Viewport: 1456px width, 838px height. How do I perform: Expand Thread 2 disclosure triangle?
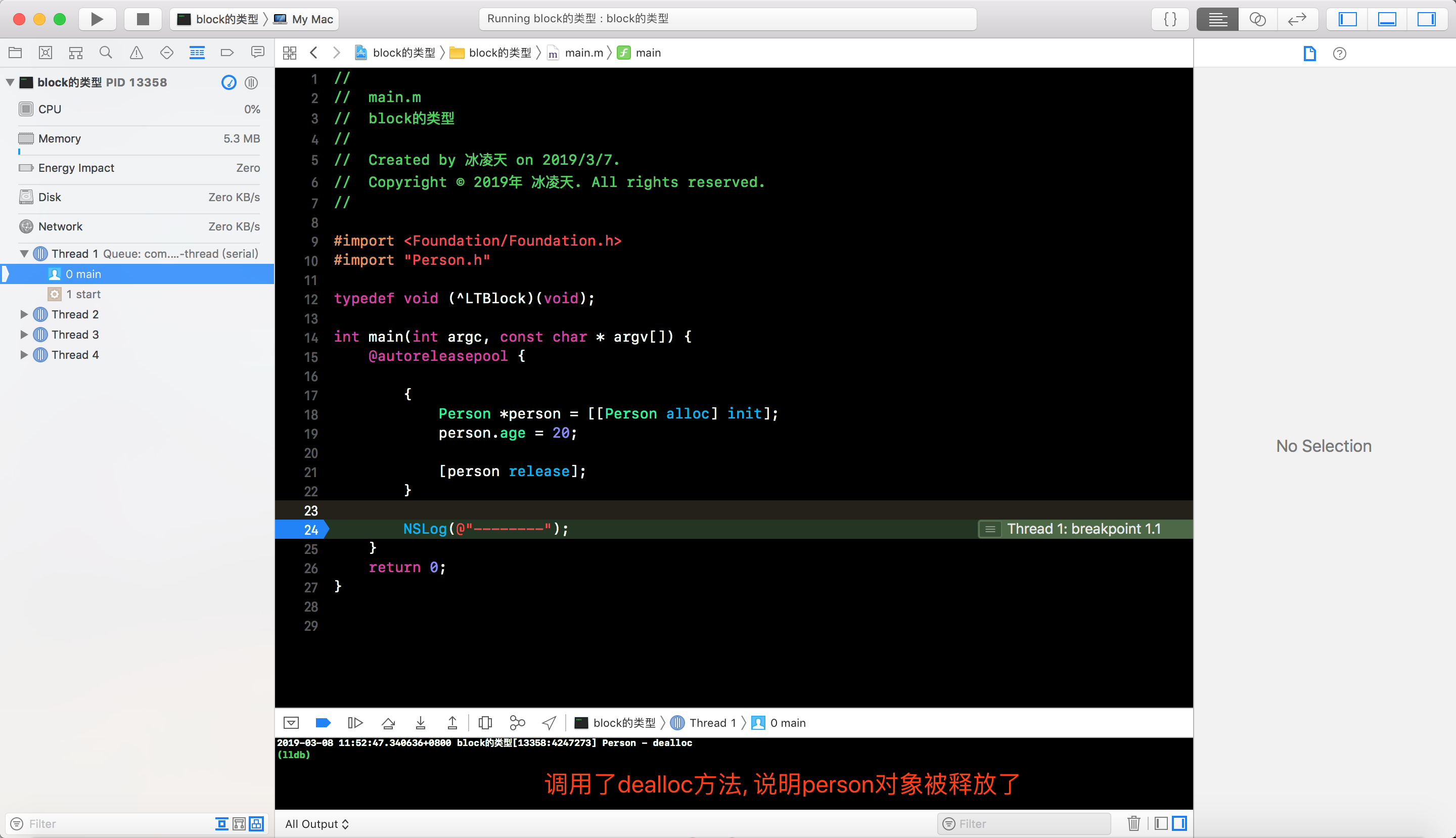[24, 314]
